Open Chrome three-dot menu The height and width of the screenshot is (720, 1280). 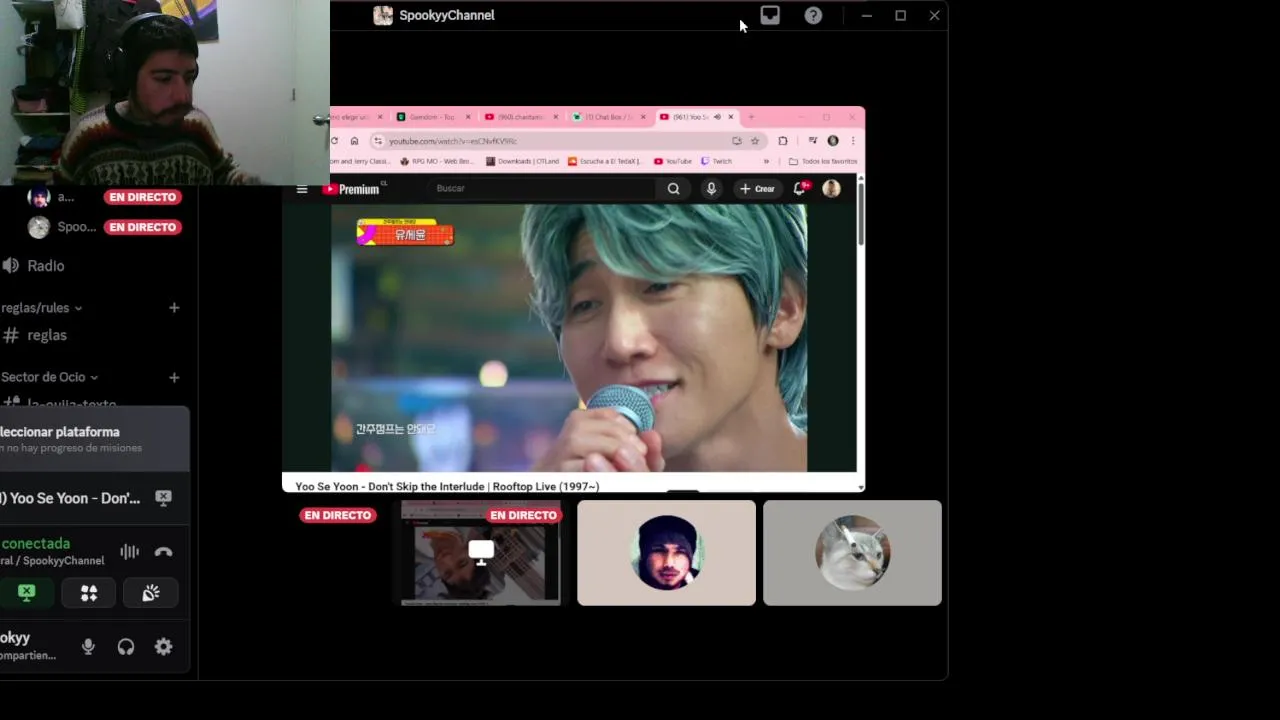(x=853, y=141)
